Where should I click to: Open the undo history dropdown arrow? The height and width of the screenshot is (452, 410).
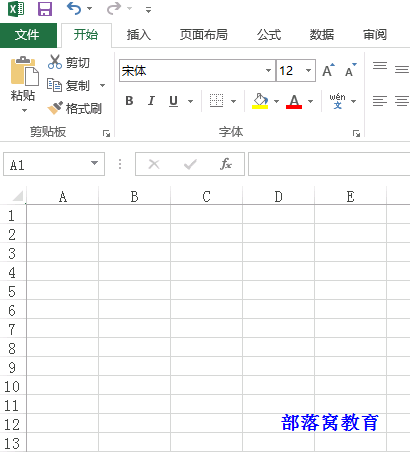pyautogui.click(x=89, y=9)
